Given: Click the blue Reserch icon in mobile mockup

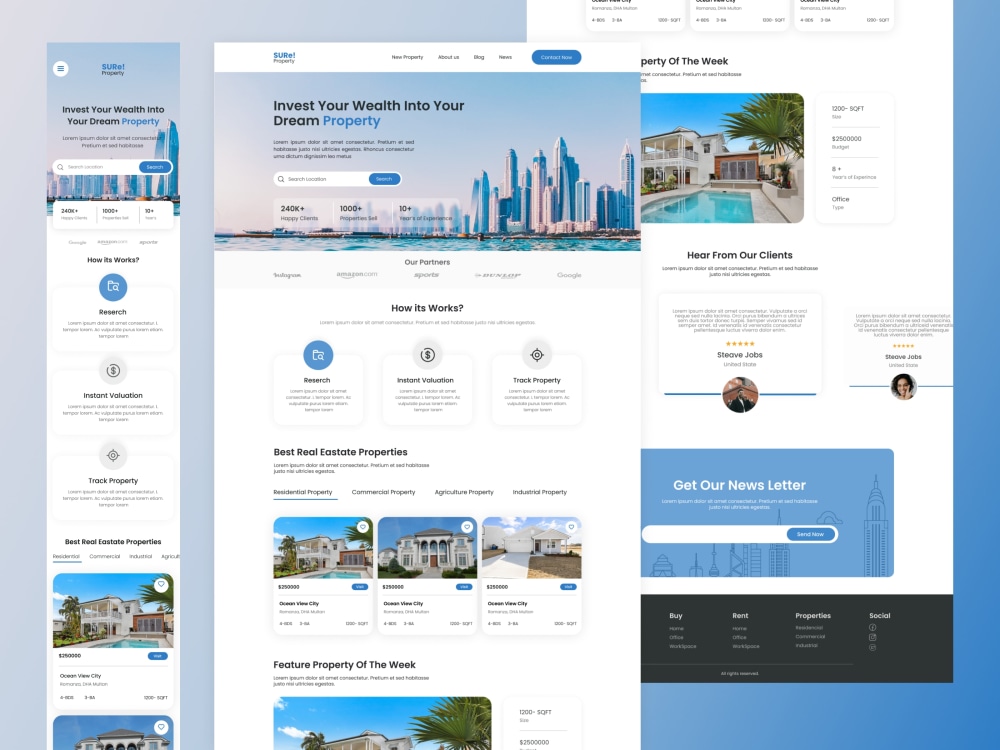Looking at the screenshot, I should tap(113, 287).
